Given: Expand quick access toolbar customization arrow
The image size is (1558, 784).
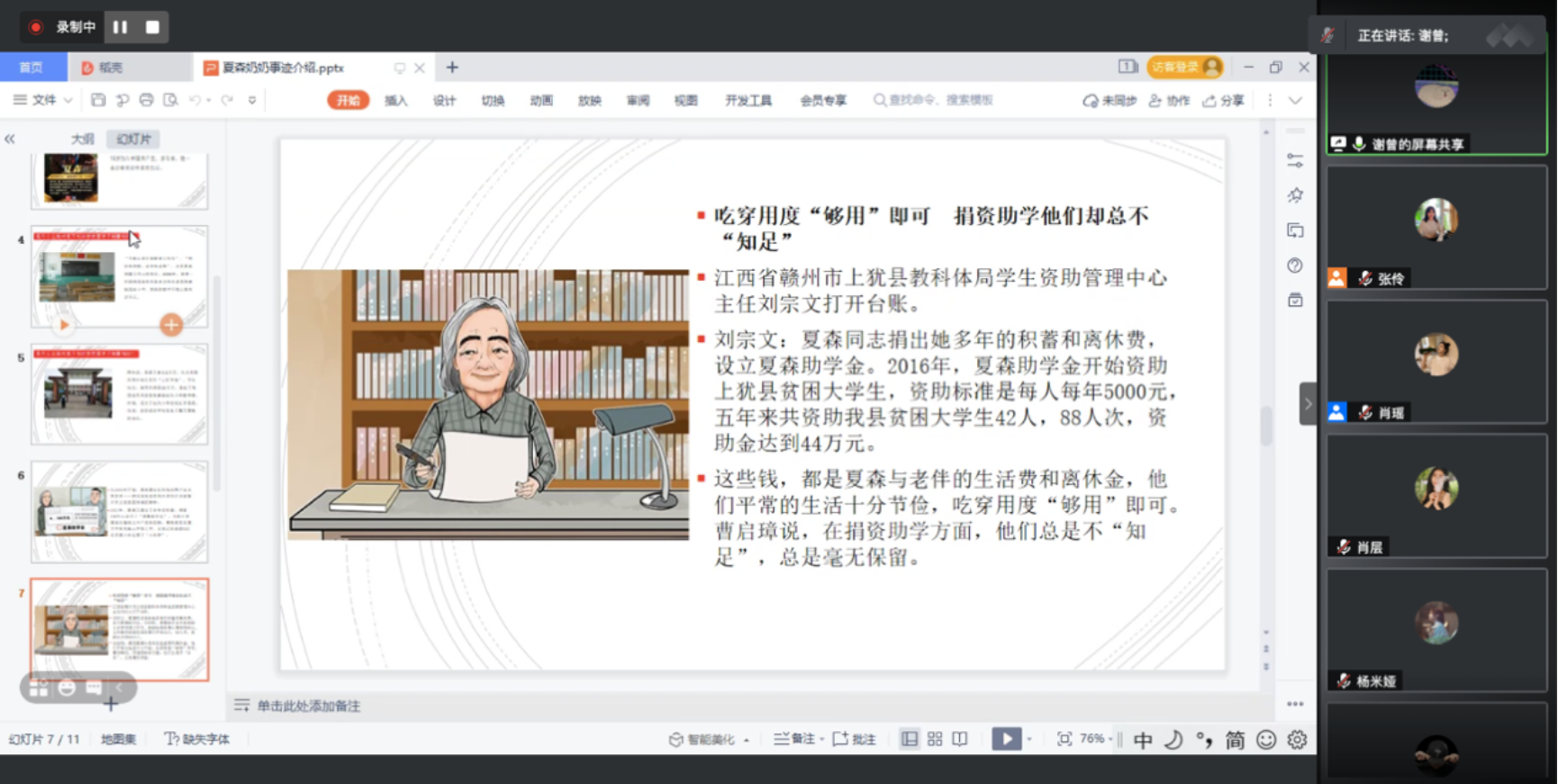Looking at the screenshot, I should pos(252,100).
